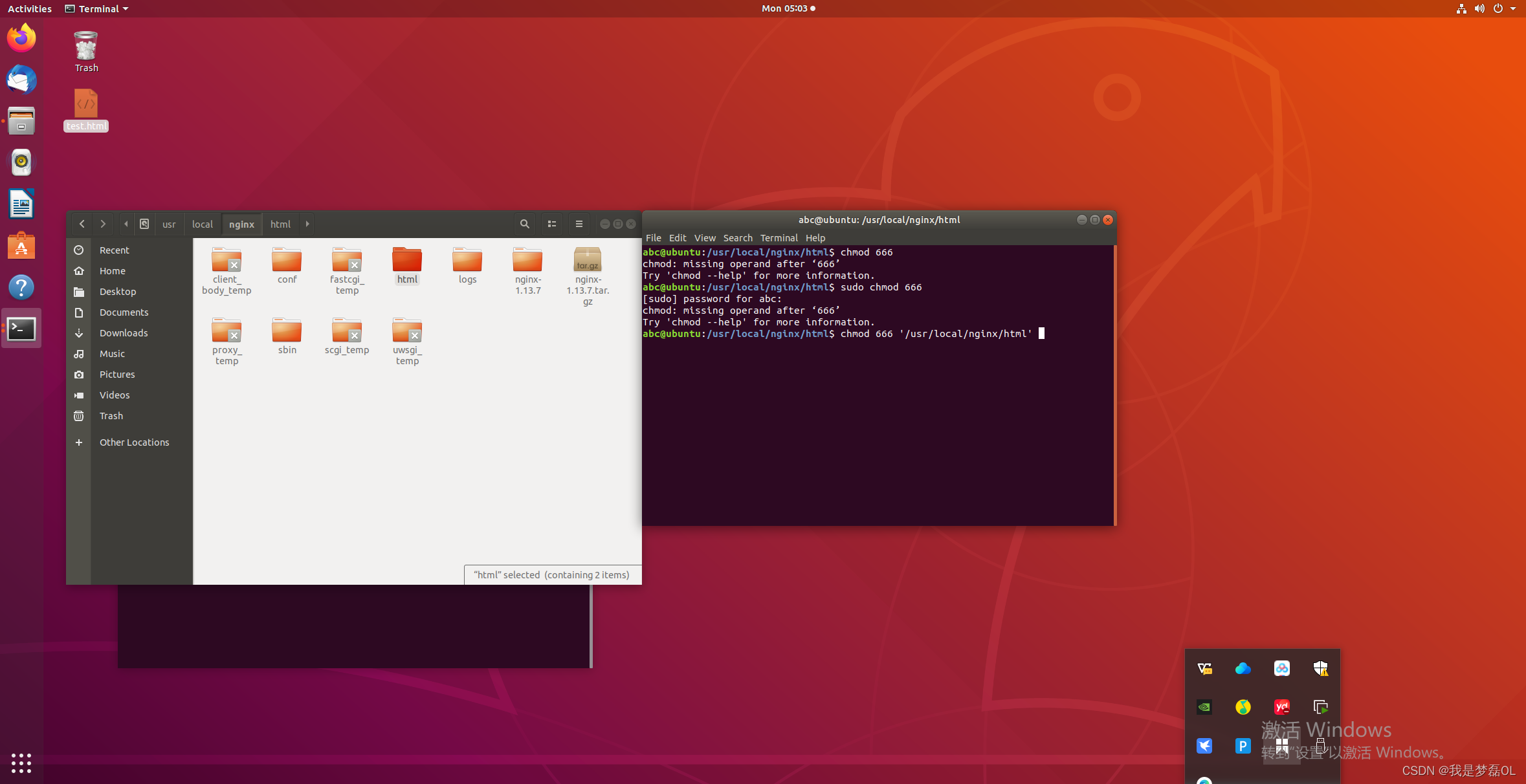Open the html folder icon
The image size is (1526, 784).
point(407,260)
